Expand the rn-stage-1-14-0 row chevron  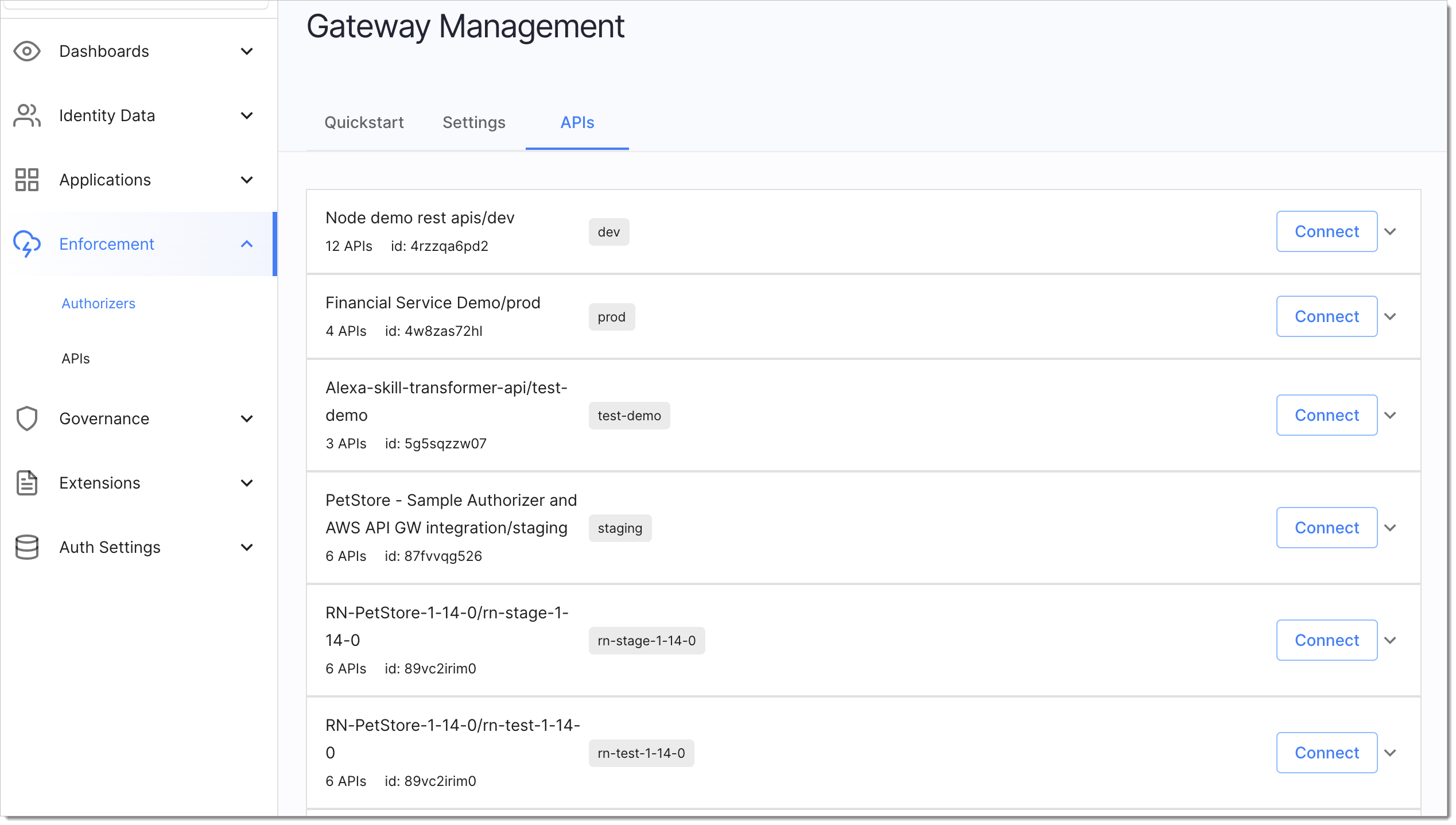pyautogui.click(x=1390, y=641)
